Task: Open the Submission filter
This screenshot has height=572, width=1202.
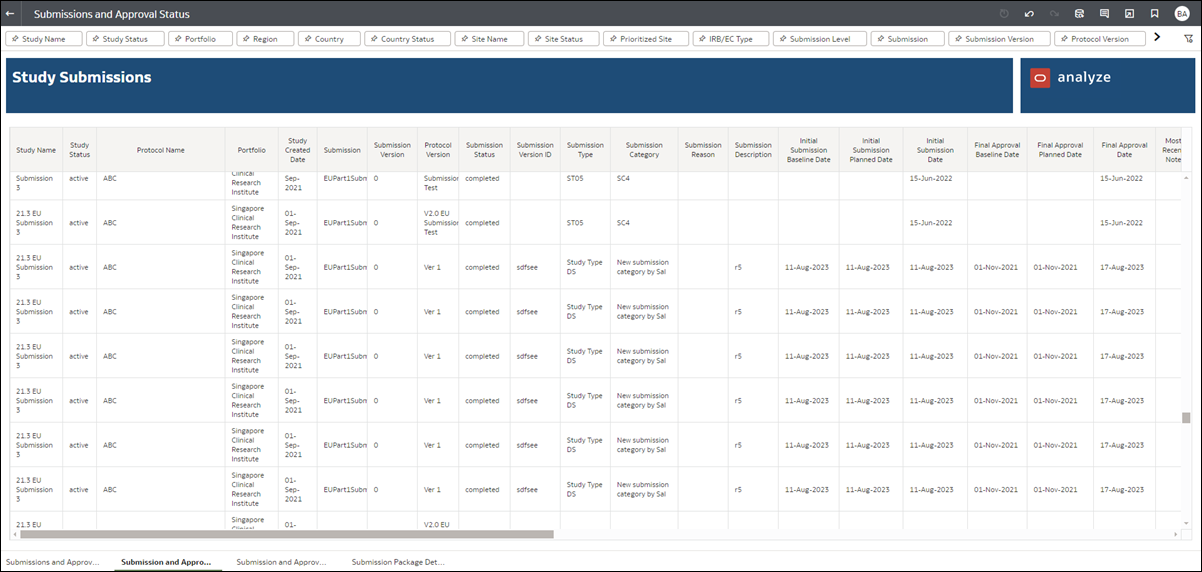Action: click(x=907, y=39)
